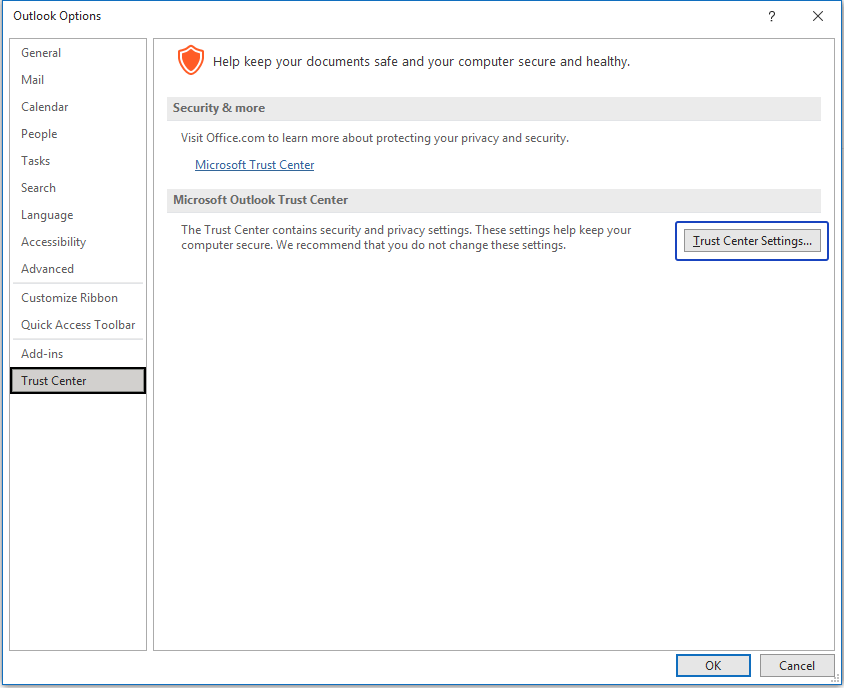Viewport: 844px width, 688px height.
Task: Open the Mail options page
Action: tap(32, 79)
